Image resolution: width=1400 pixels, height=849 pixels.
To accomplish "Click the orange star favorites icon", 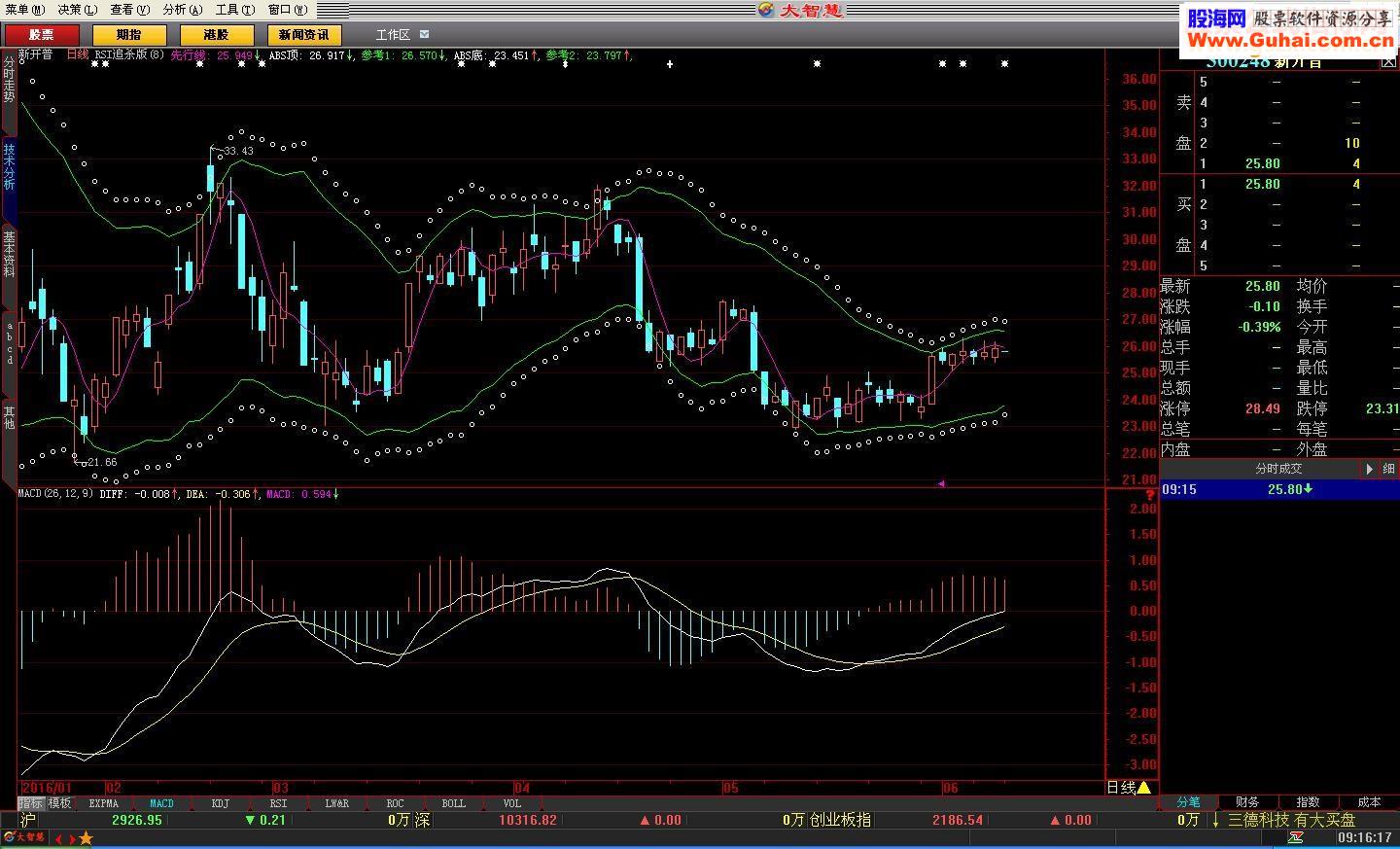I will point(86,838).
